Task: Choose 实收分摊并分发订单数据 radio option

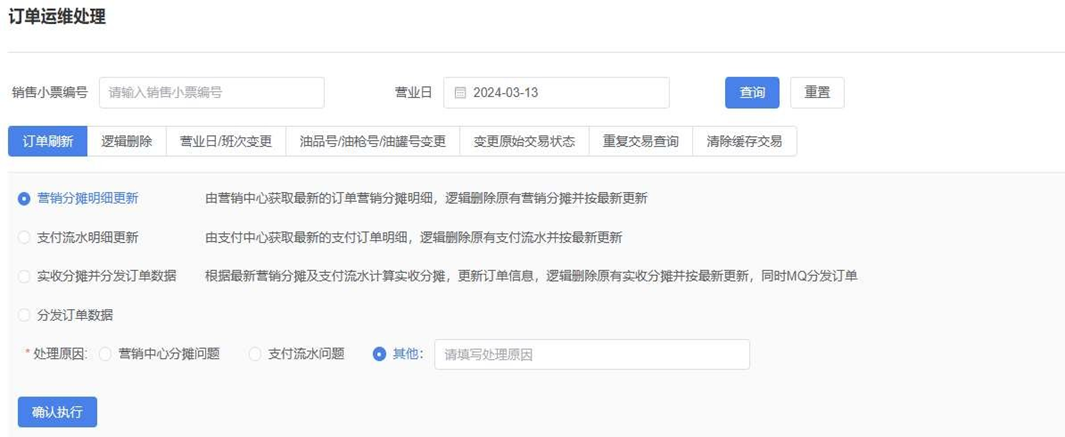Action: pos(25,276)
